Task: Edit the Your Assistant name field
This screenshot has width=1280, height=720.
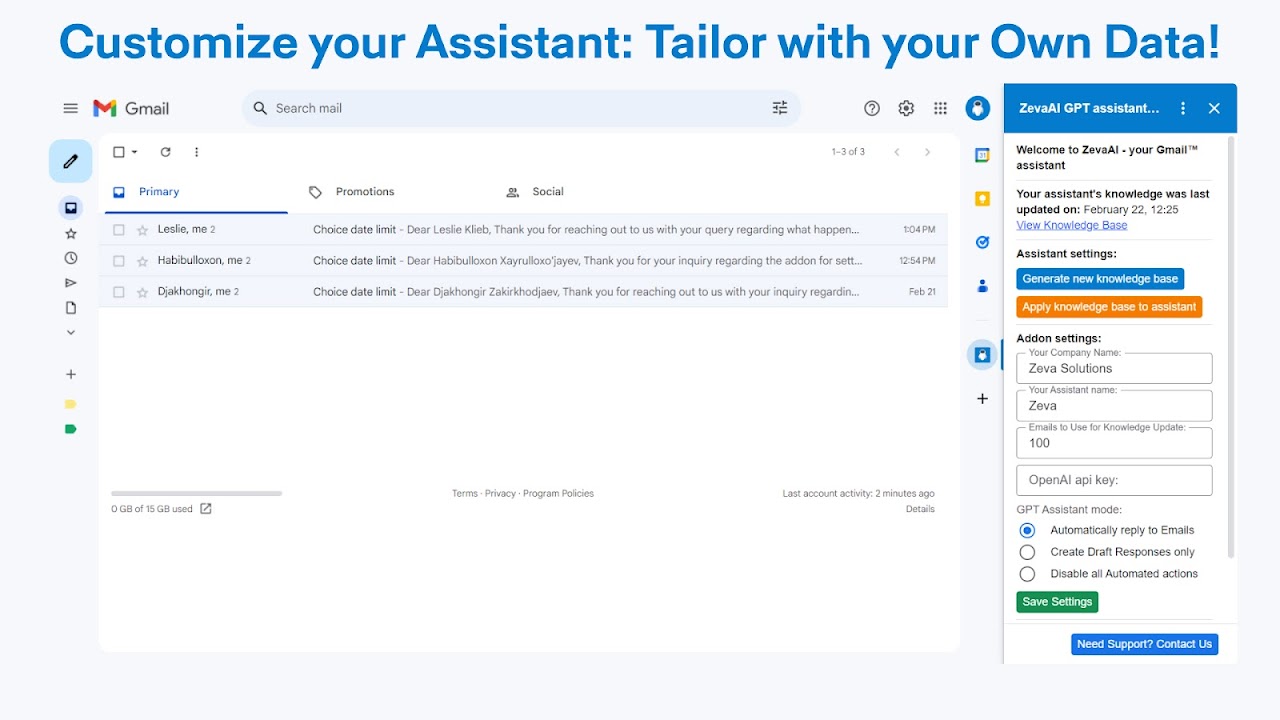Action: tap(1114, 405)
